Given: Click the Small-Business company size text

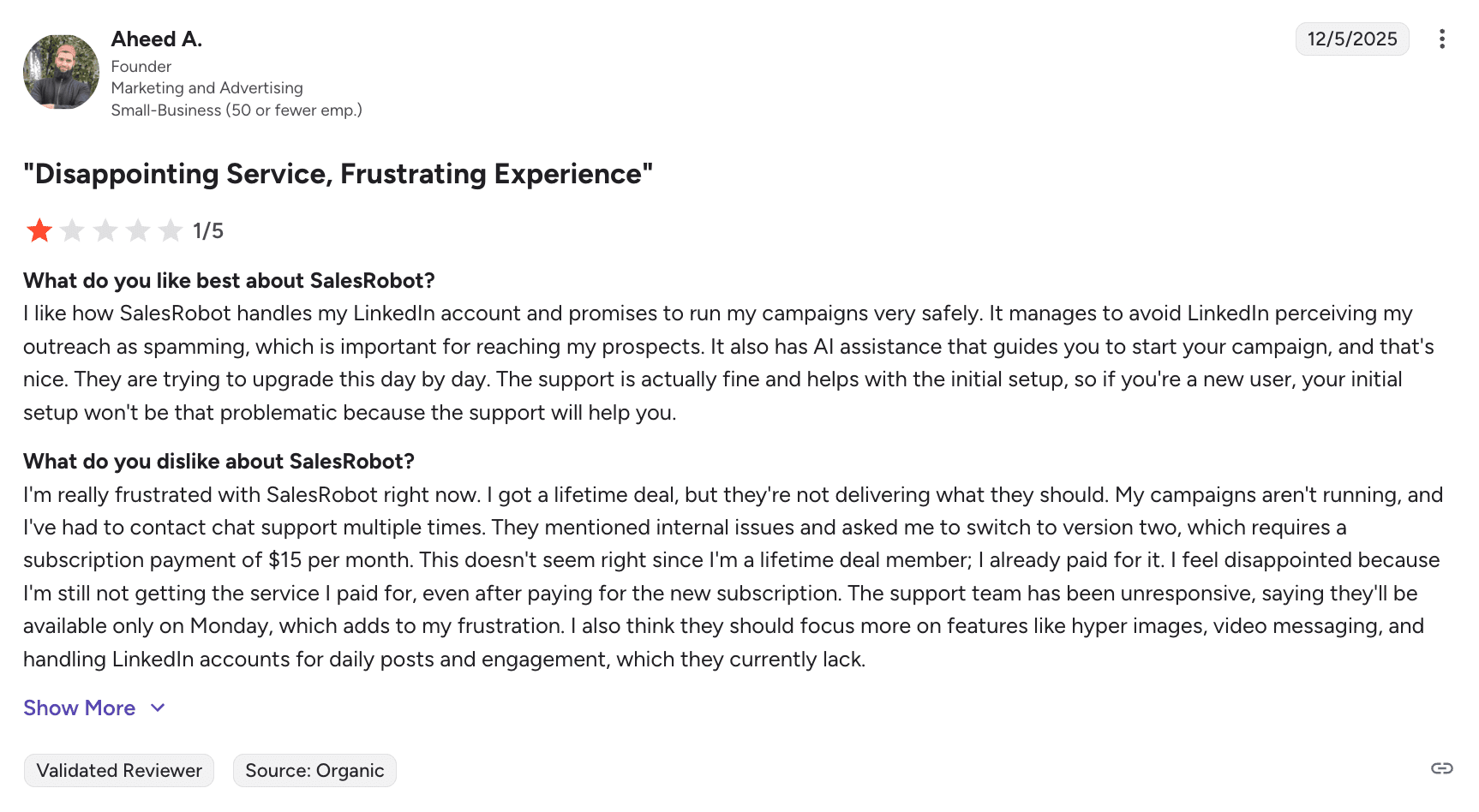Looking at the screenshot, I should (x=237, y=110).
